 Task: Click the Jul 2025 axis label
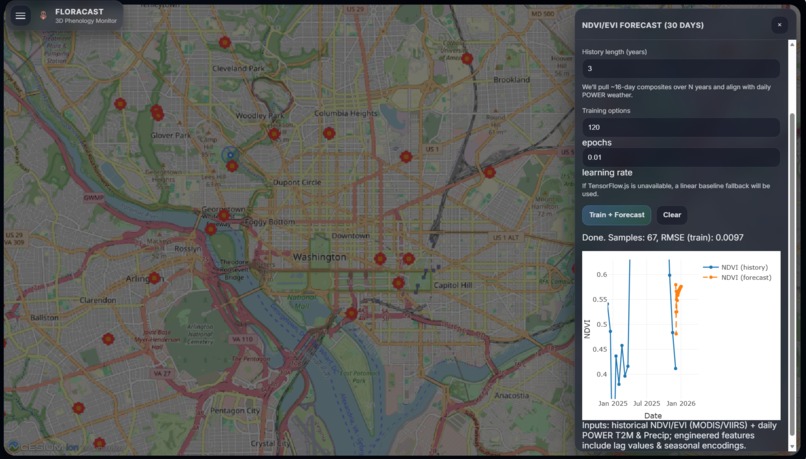tap(646, 403)
